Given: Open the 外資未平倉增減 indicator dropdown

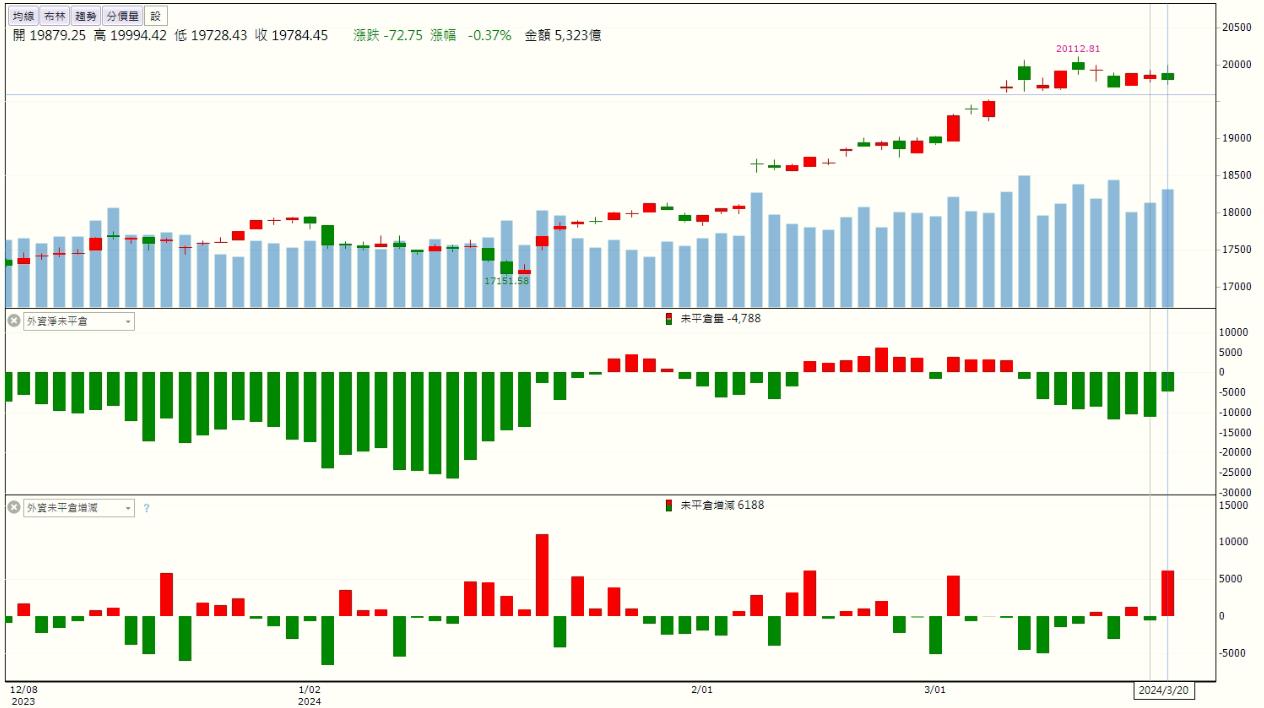Looking at the screenshot, I should pyautogui.click(x=79, y=508).
